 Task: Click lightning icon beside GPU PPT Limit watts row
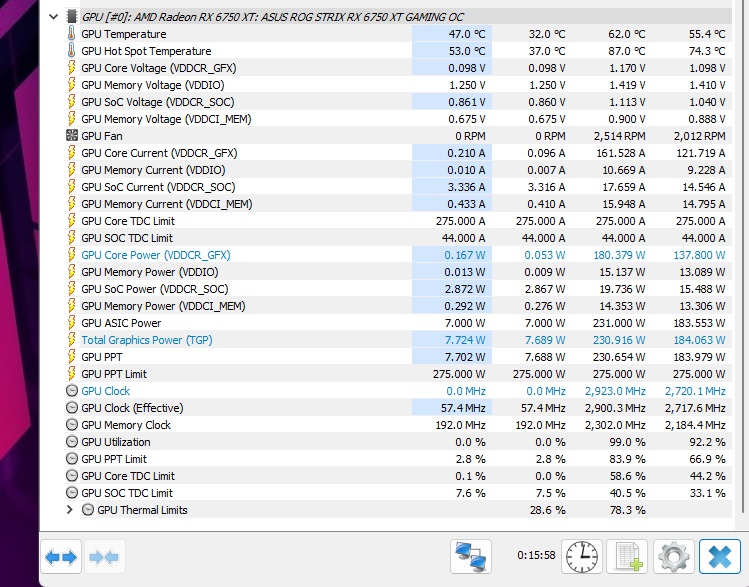71,374
